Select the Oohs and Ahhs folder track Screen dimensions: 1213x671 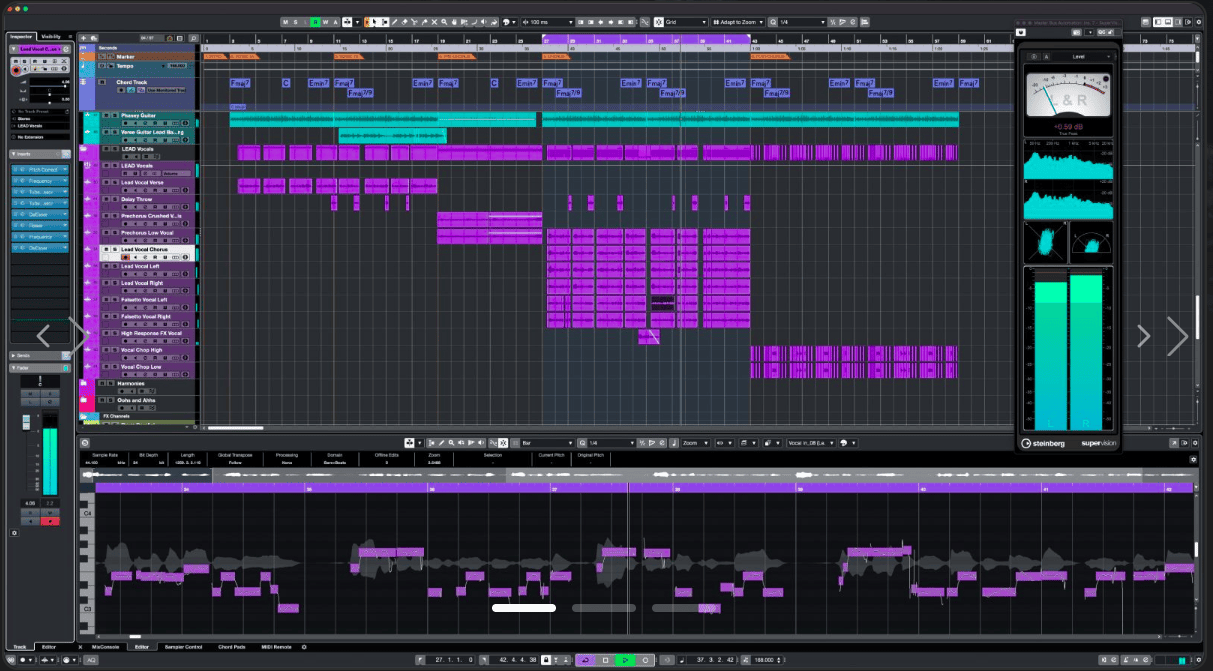(136, 400)
